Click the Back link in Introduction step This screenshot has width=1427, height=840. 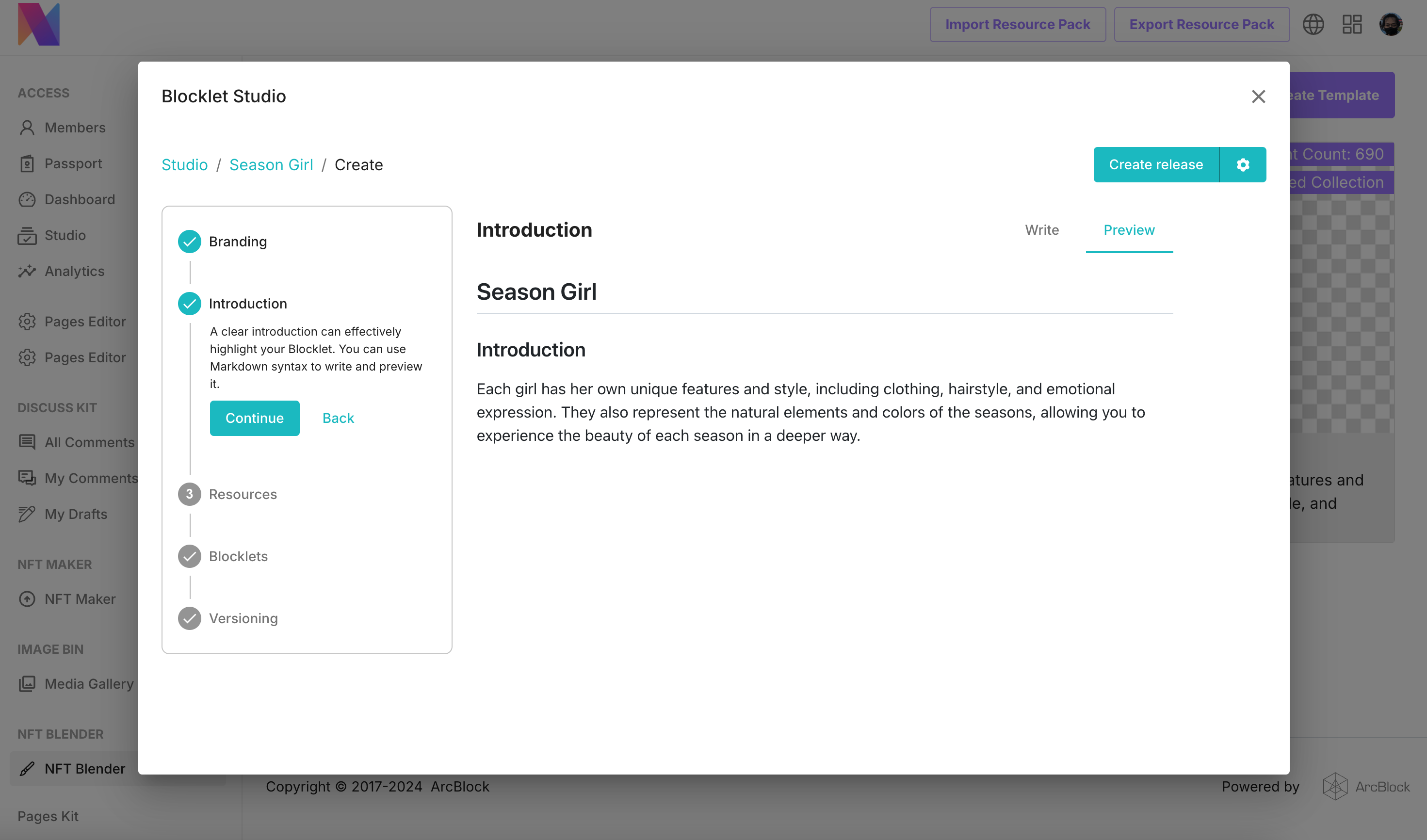pos(338,418)
